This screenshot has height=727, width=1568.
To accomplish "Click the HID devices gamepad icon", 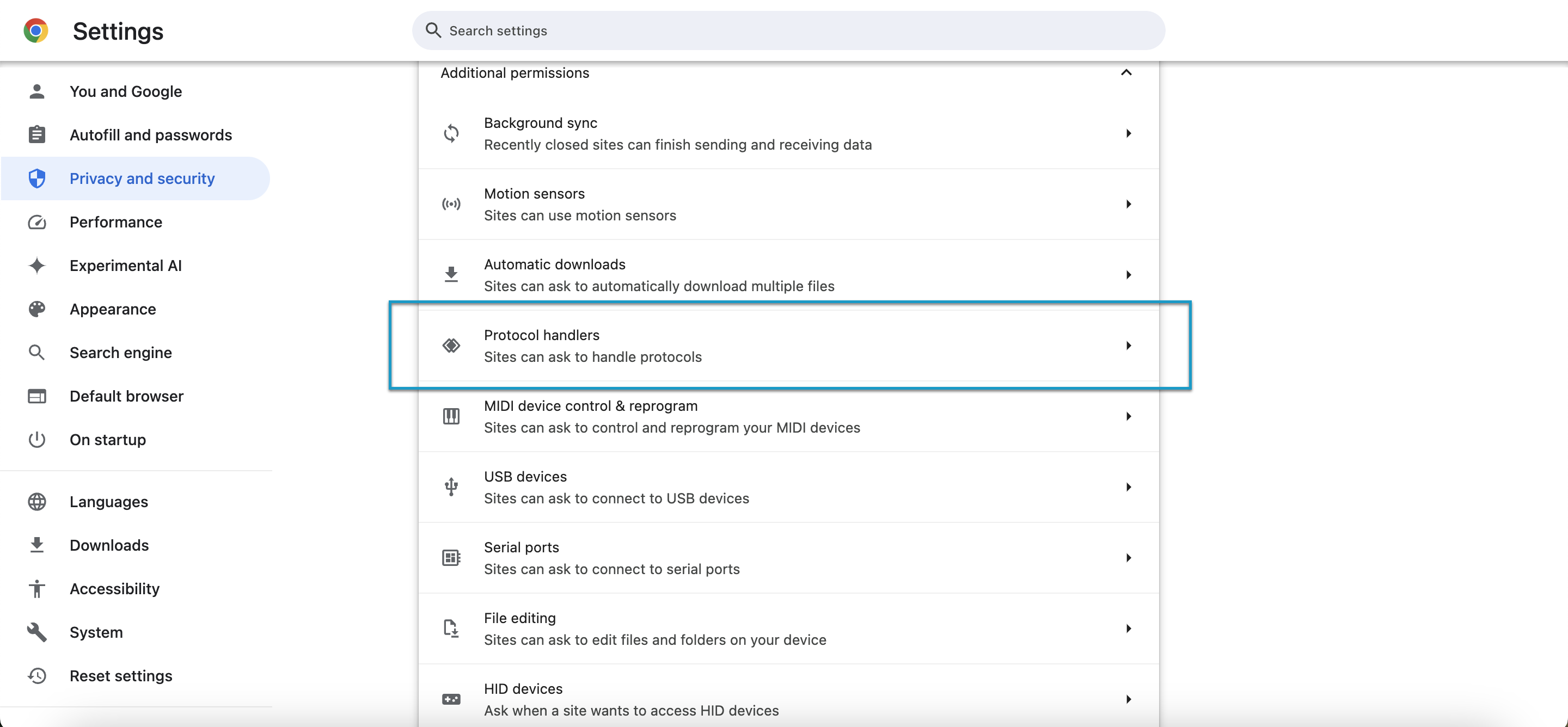I will coord(451,699).
